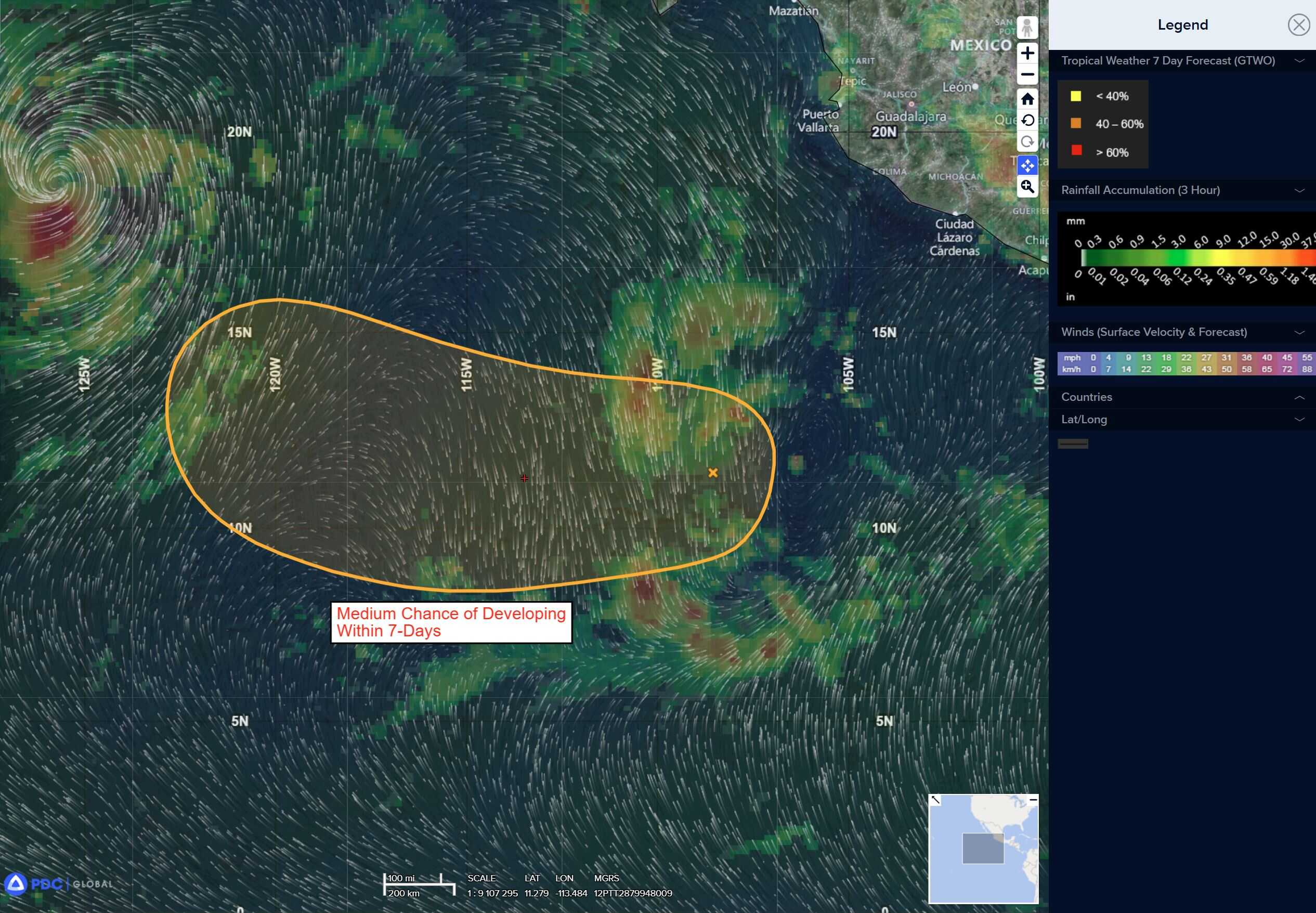The width and height of the screenshot is (1316, 913).
Task: Go to the previous map extent
Action: pyautogui.click(x=1027, y=120)
